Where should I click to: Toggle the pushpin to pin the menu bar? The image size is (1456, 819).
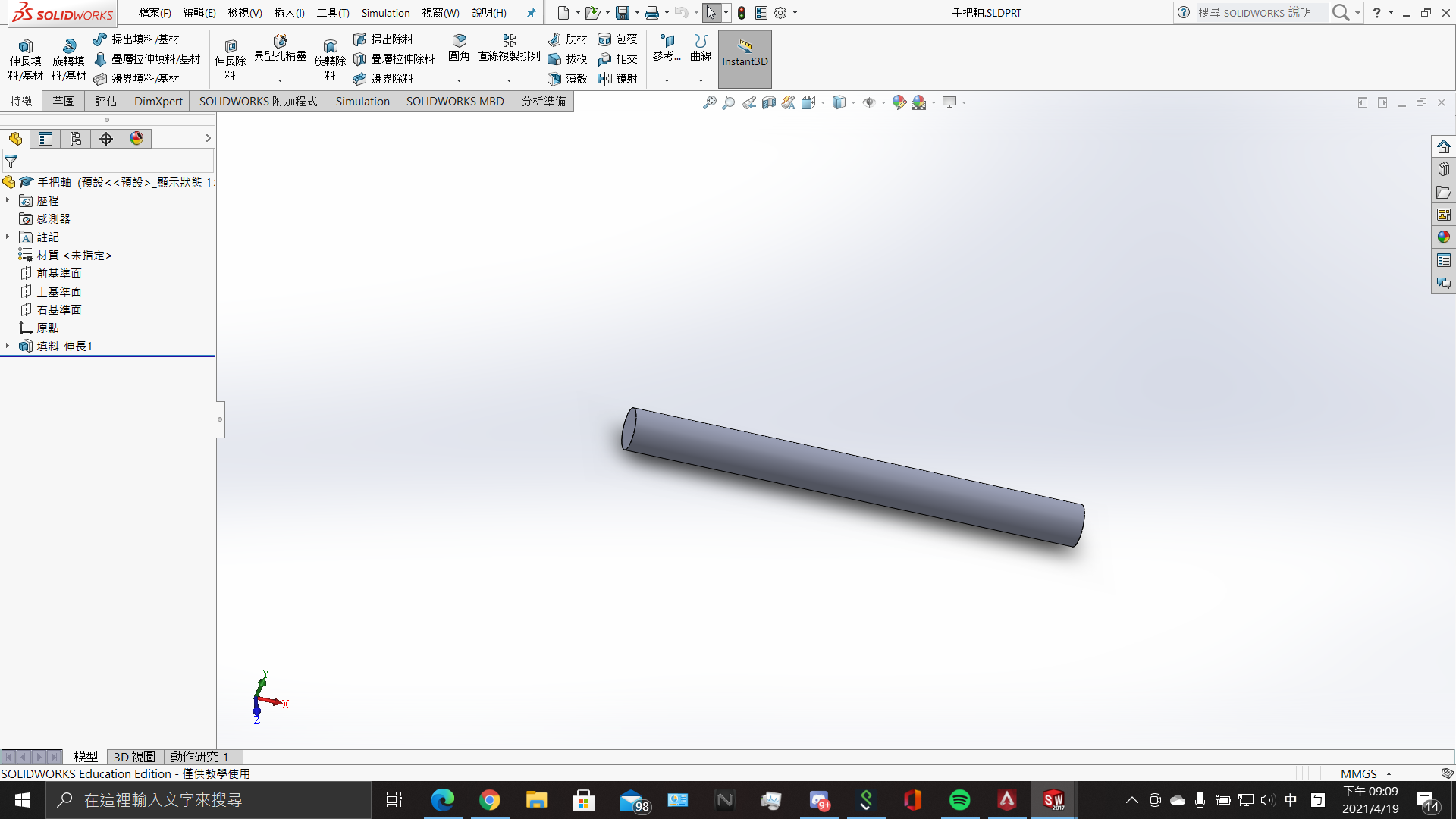pos(531,13)
